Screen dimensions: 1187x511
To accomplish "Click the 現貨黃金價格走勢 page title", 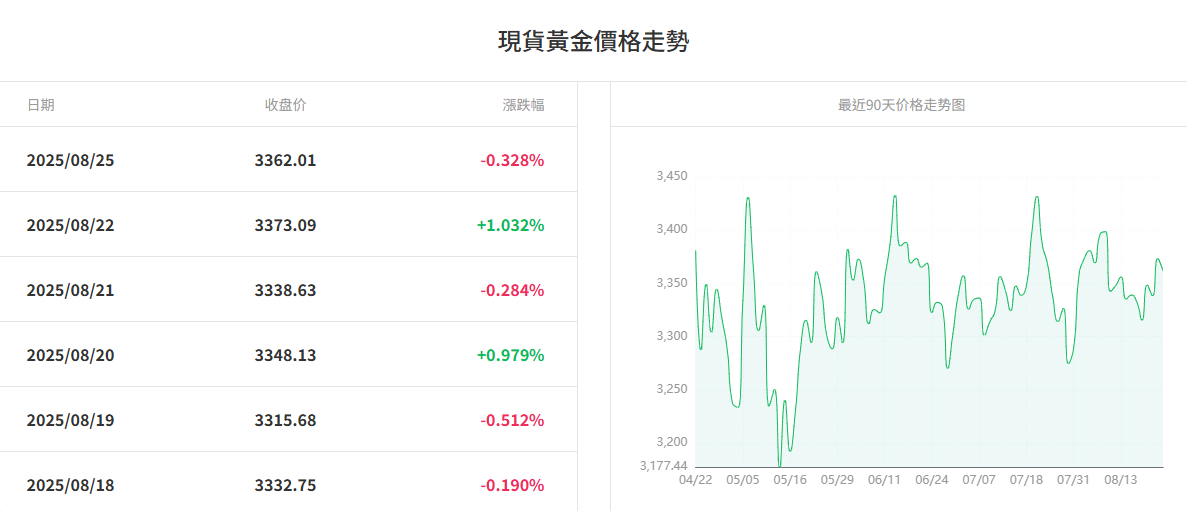I will tap(593, 42).
